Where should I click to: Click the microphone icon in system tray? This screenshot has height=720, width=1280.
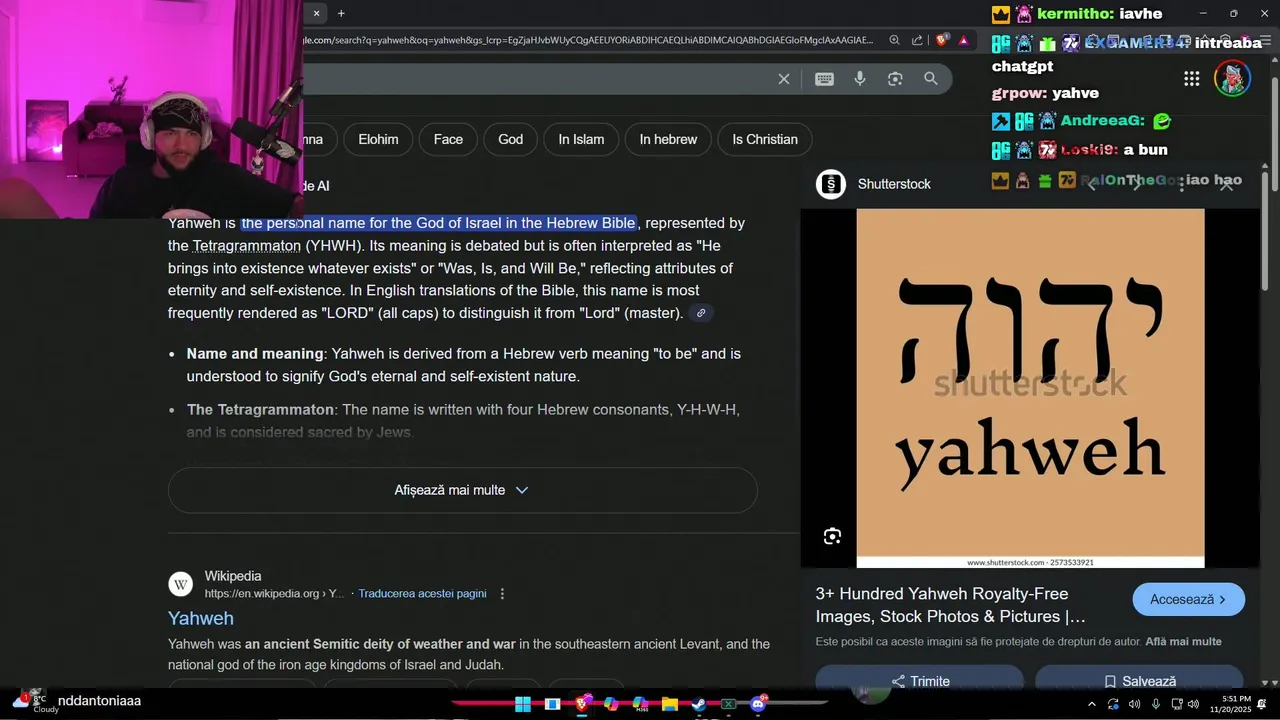[1156, 704]
